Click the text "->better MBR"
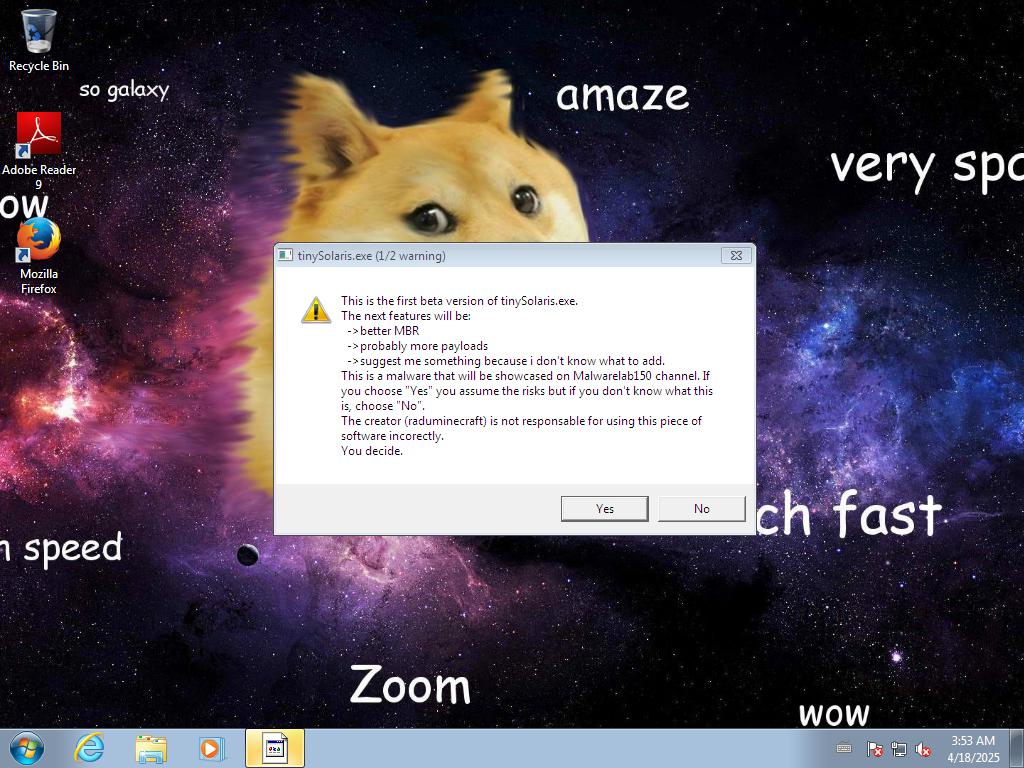Viewport: 1024px width, 768px height. coord(383,331)
